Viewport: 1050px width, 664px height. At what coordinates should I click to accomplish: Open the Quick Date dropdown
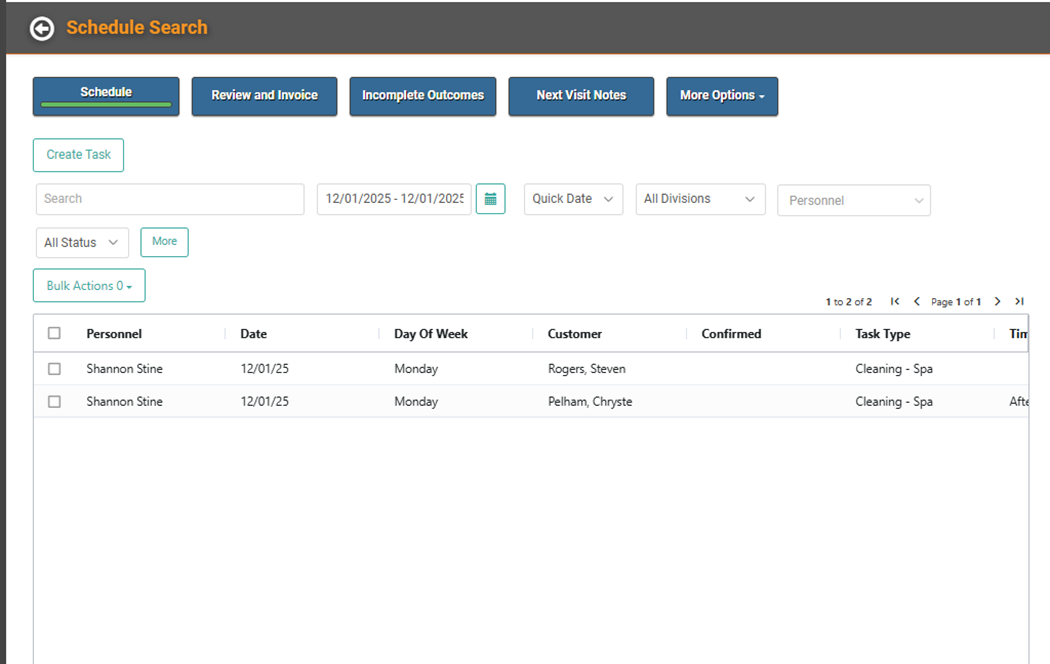click(573, 199)
